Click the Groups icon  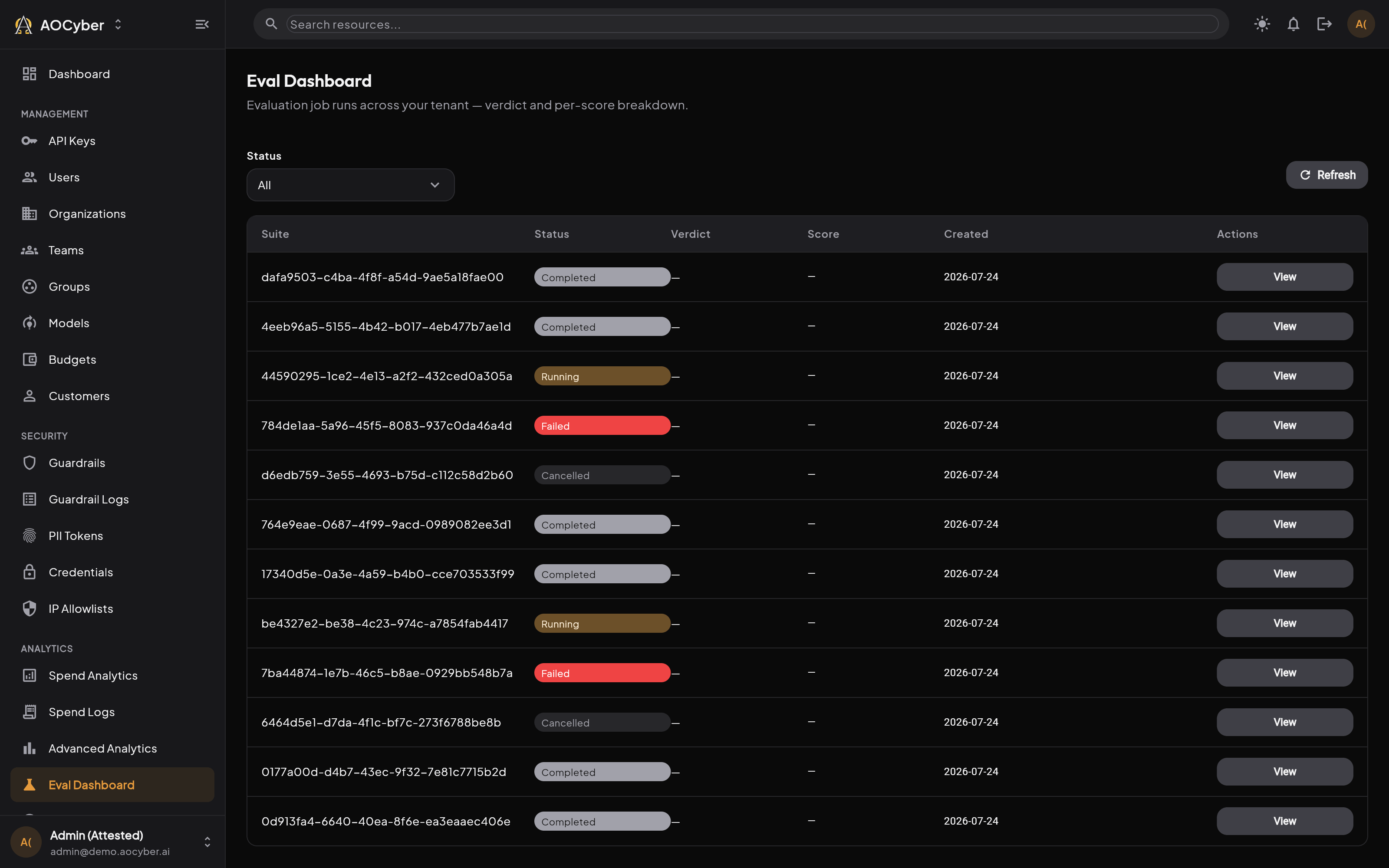[x=29, y=286]
